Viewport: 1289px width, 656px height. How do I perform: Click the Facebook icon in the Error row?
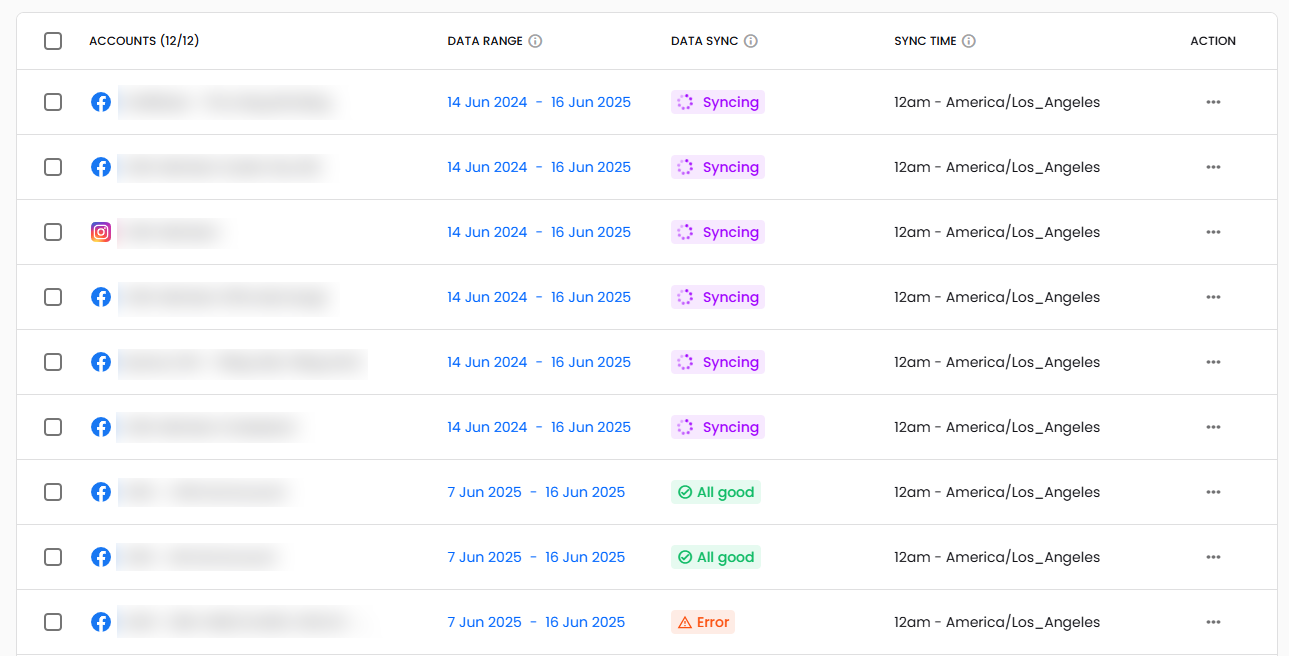tap(101, 622)
